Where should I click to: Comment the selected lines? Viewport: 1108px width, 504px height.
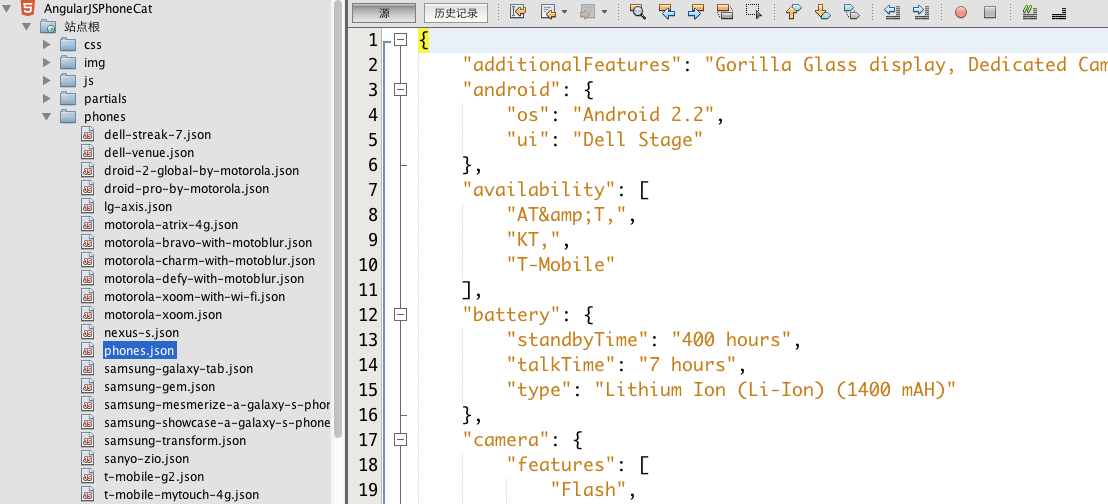pyautogui.click(x=1029, y=12)
